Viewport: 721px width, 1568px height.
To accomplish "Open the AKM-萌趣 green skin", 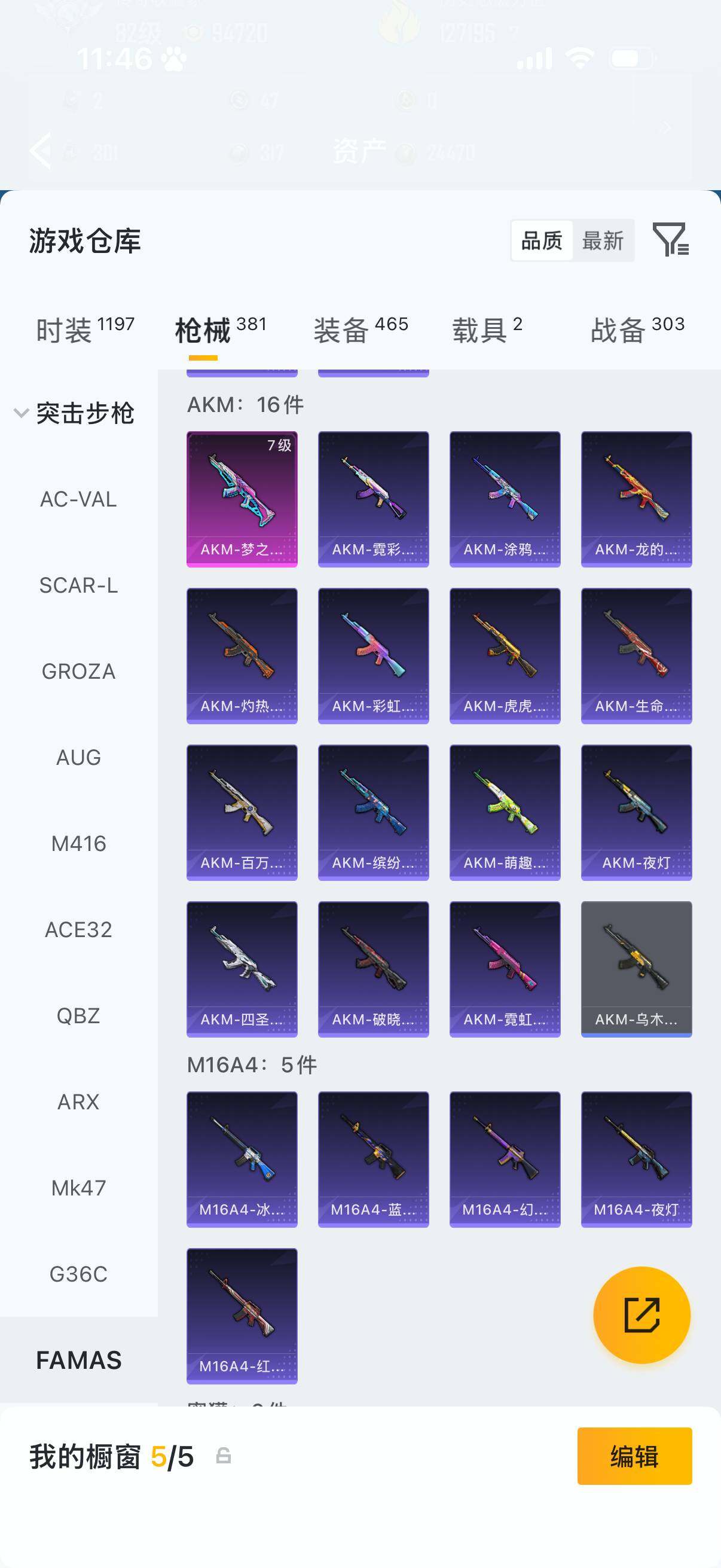I will click(x=505, y=813).
